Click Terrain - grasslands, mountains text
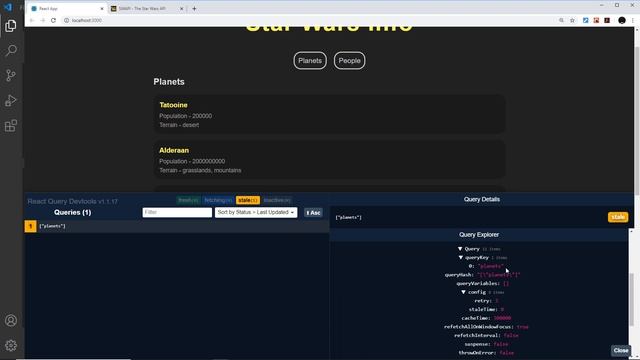Viewport: 640px width, 360px height. 200,171
